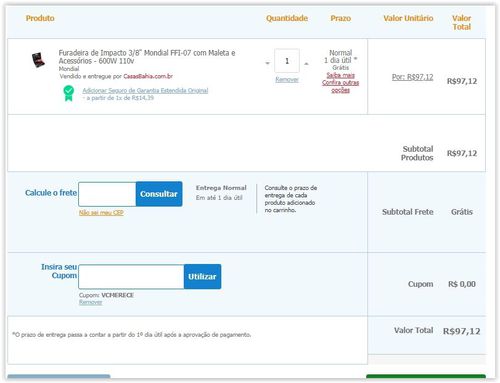
Task: Click the Produto column header
Action: [x=40, y=18]
